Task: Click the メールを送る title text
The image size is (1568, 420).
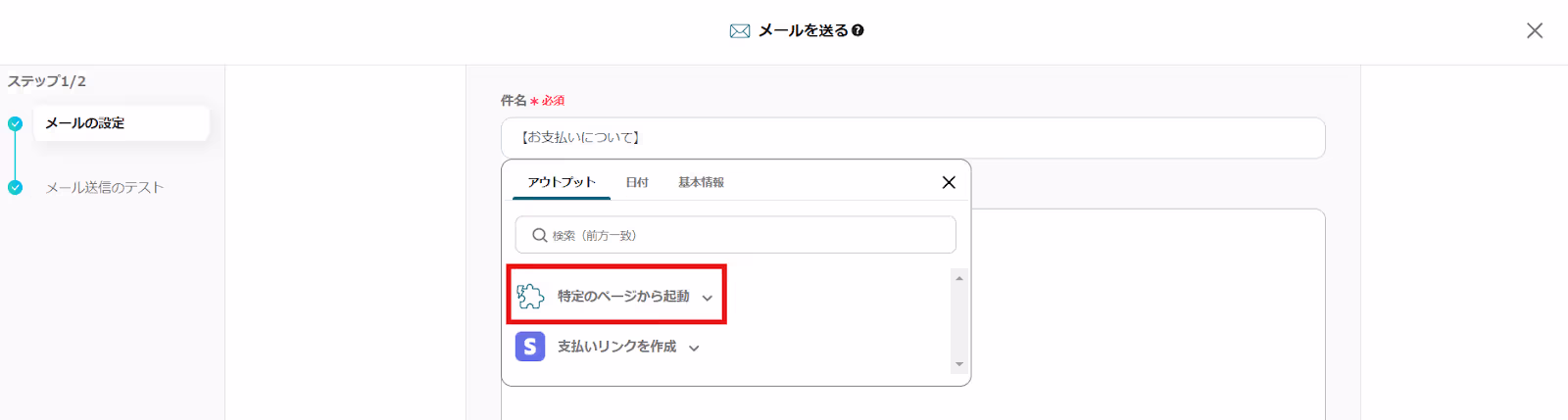Action: coord(804,30)
